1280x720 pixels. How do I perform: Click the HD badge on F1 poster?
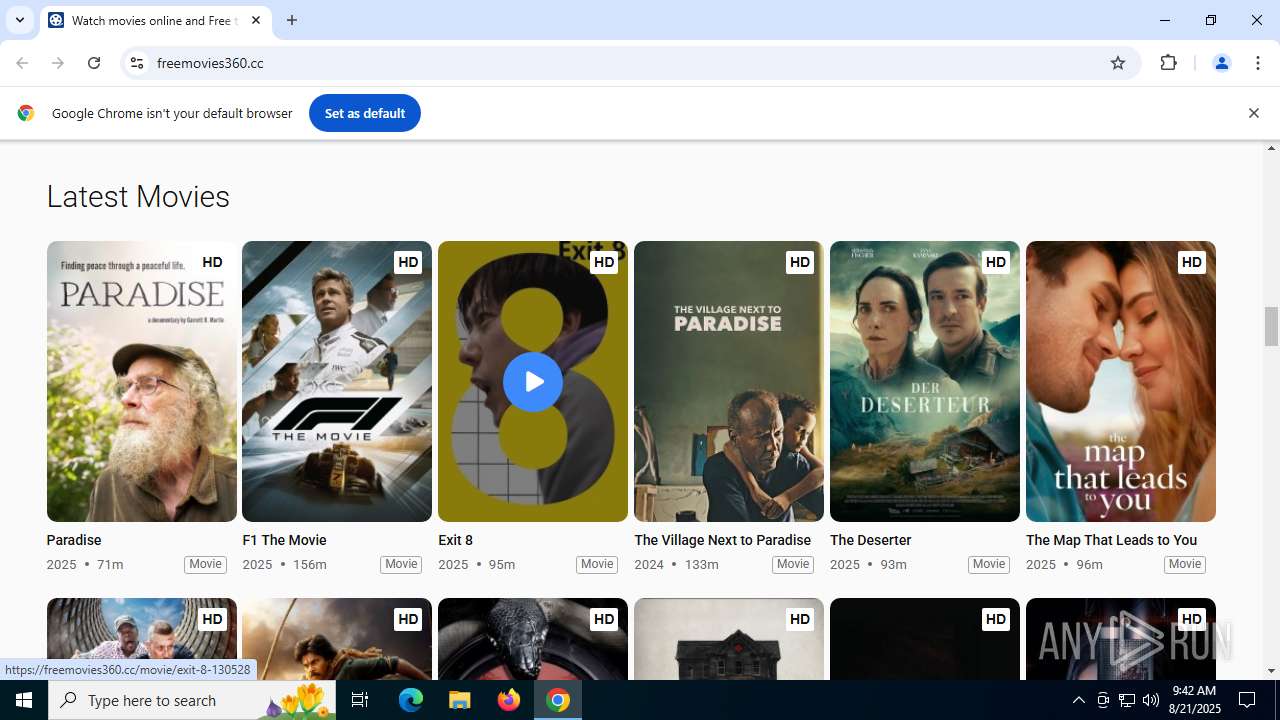tap(408, 262)
